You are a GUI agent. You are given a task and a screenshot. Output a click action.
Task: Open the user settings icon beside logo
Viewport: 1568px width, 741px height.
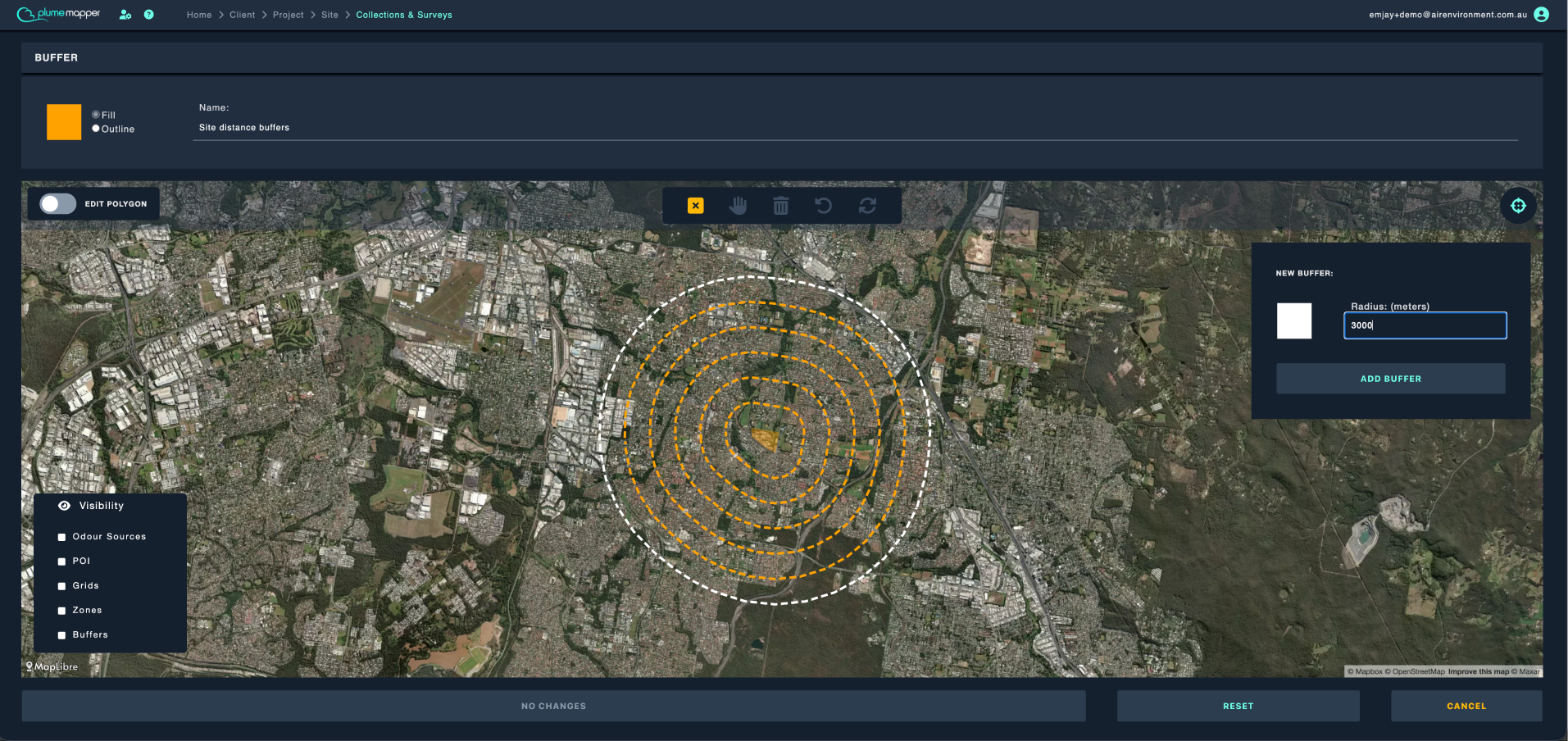125,15
